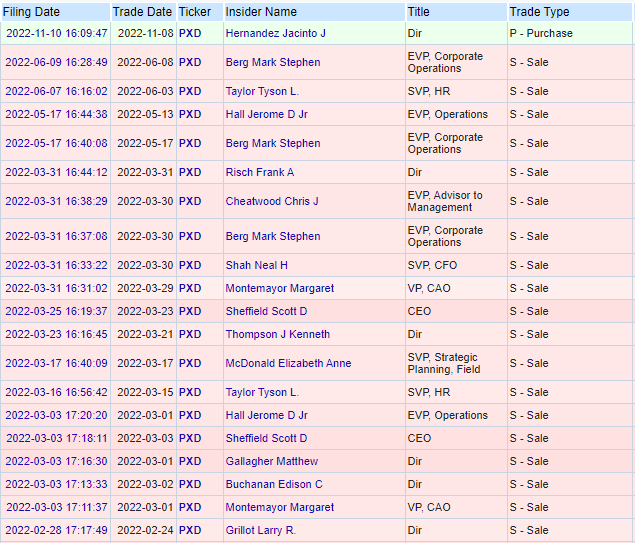Open Taylor Tyson L. on 2022-03-15 trade
635x543 pixels.
point(262,392)
